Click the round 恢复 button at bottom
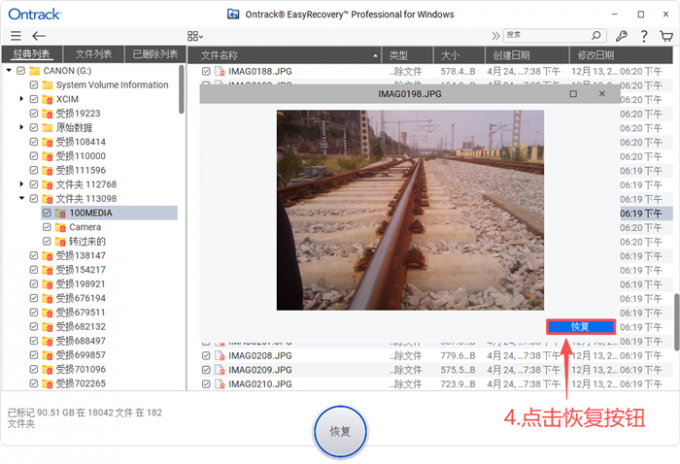The height and width of the screenshot is (464, 680). 339,431
